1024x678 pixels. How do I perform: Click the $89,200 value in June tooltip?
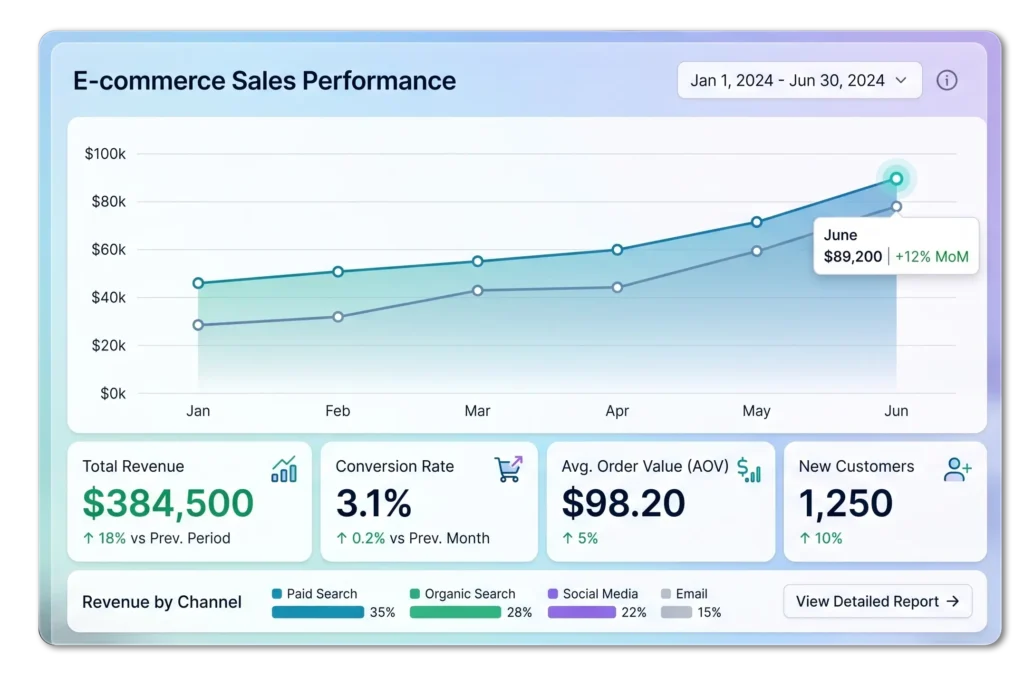click(853, 257)
